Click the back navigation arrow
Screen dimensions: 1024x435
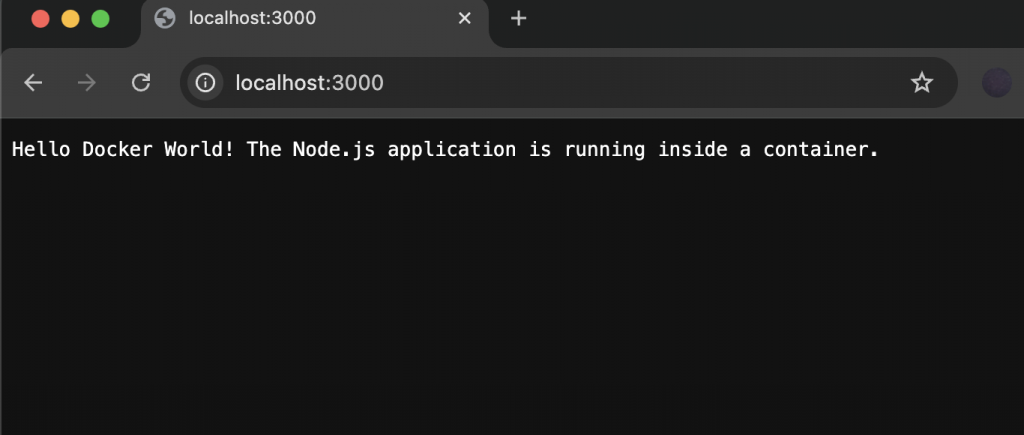tap(34, 83)
